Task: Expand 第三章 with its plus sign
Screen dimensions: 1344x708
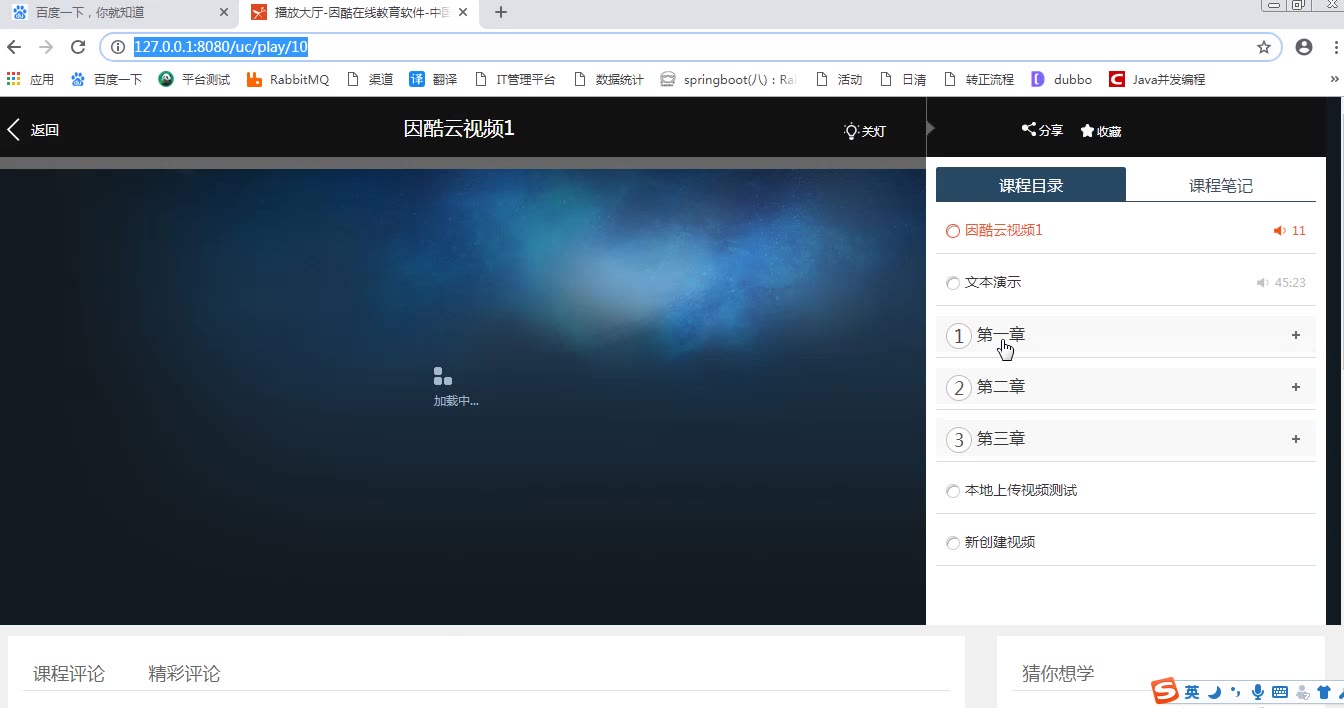Action: tap(1295, 439)
